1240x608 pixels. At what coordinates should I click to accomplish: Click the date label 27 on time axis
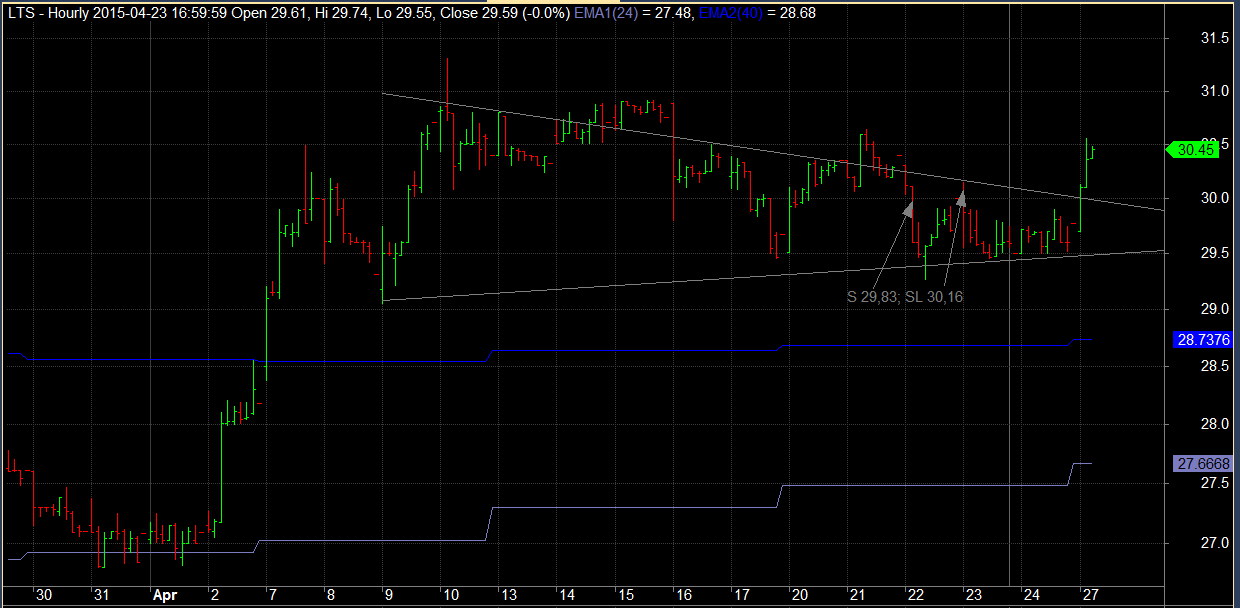click(1091, 593)
